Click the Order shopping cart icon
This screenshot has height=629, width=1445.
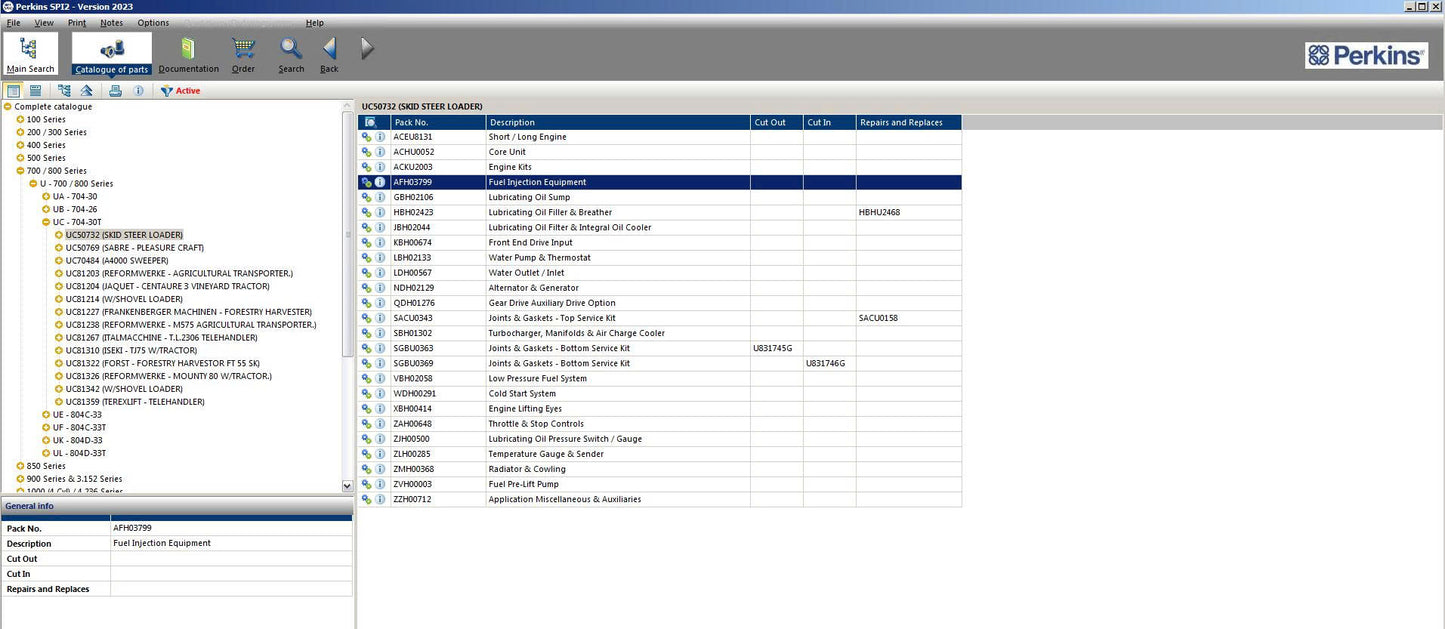click(x=242, y=47)
